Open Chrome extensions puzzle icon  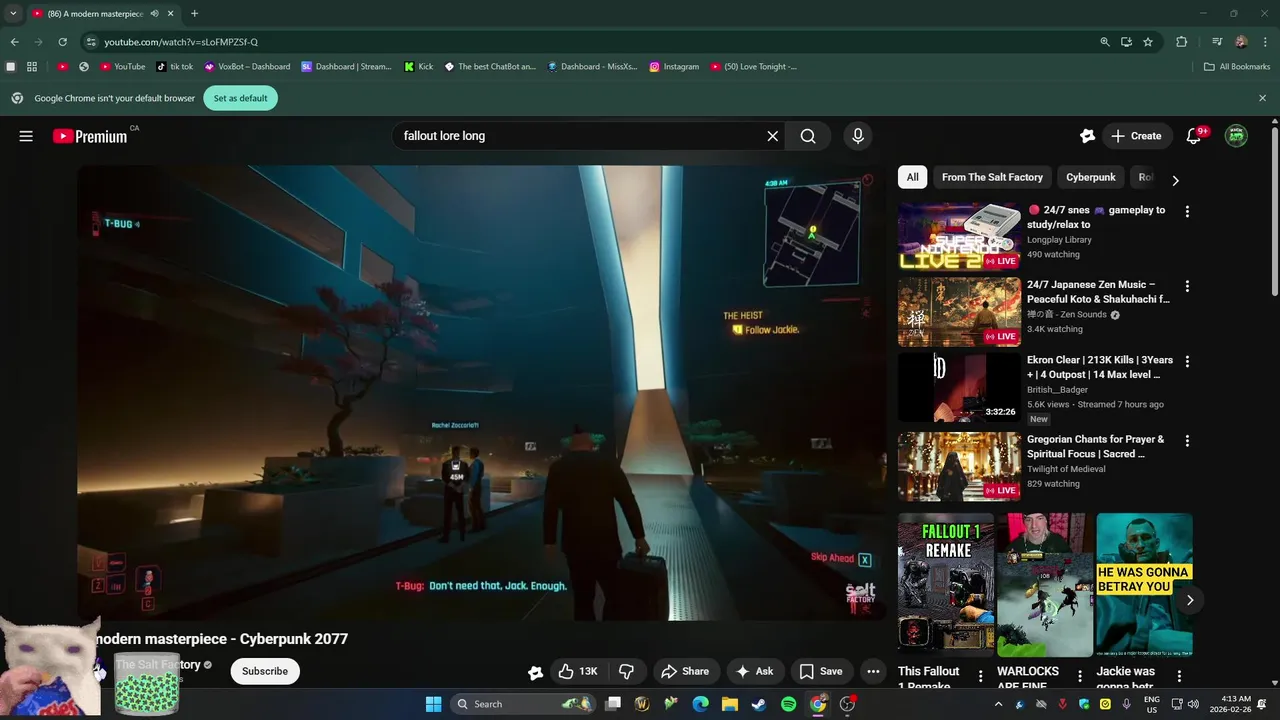tap(1182, 42)
